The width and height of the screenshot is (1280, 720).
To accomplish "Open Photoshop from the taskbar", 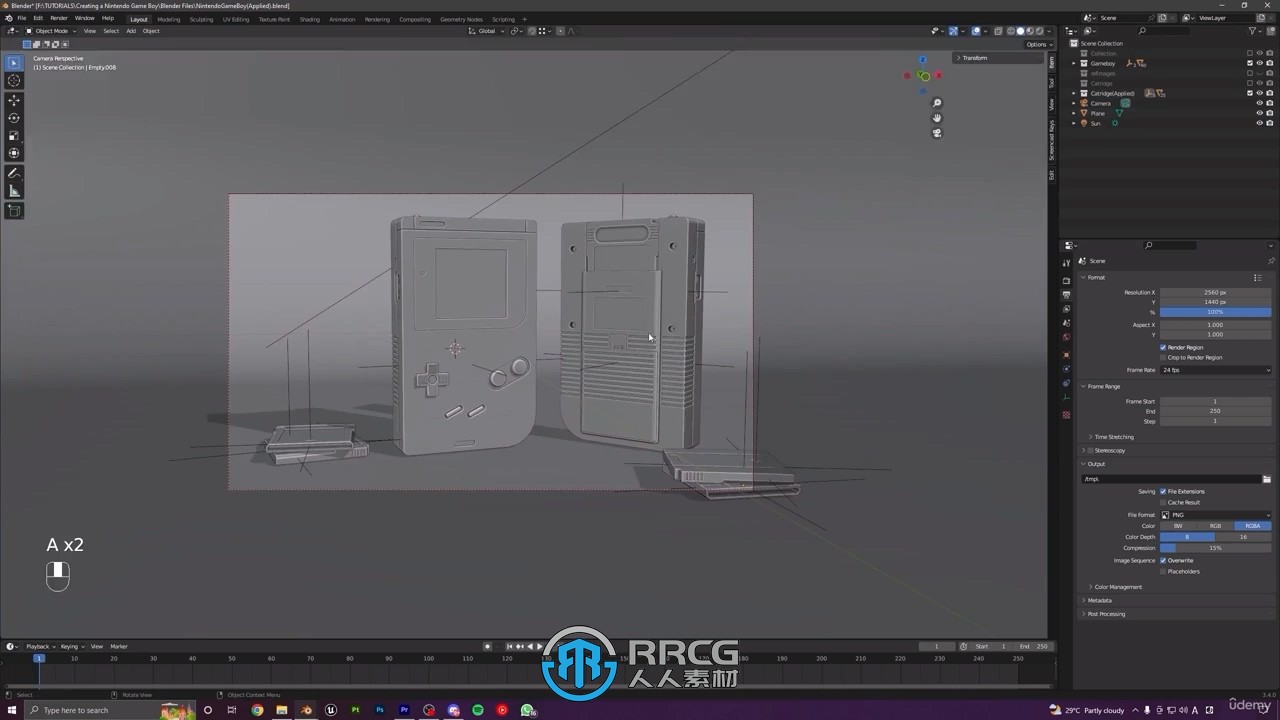I will point(380,710).
